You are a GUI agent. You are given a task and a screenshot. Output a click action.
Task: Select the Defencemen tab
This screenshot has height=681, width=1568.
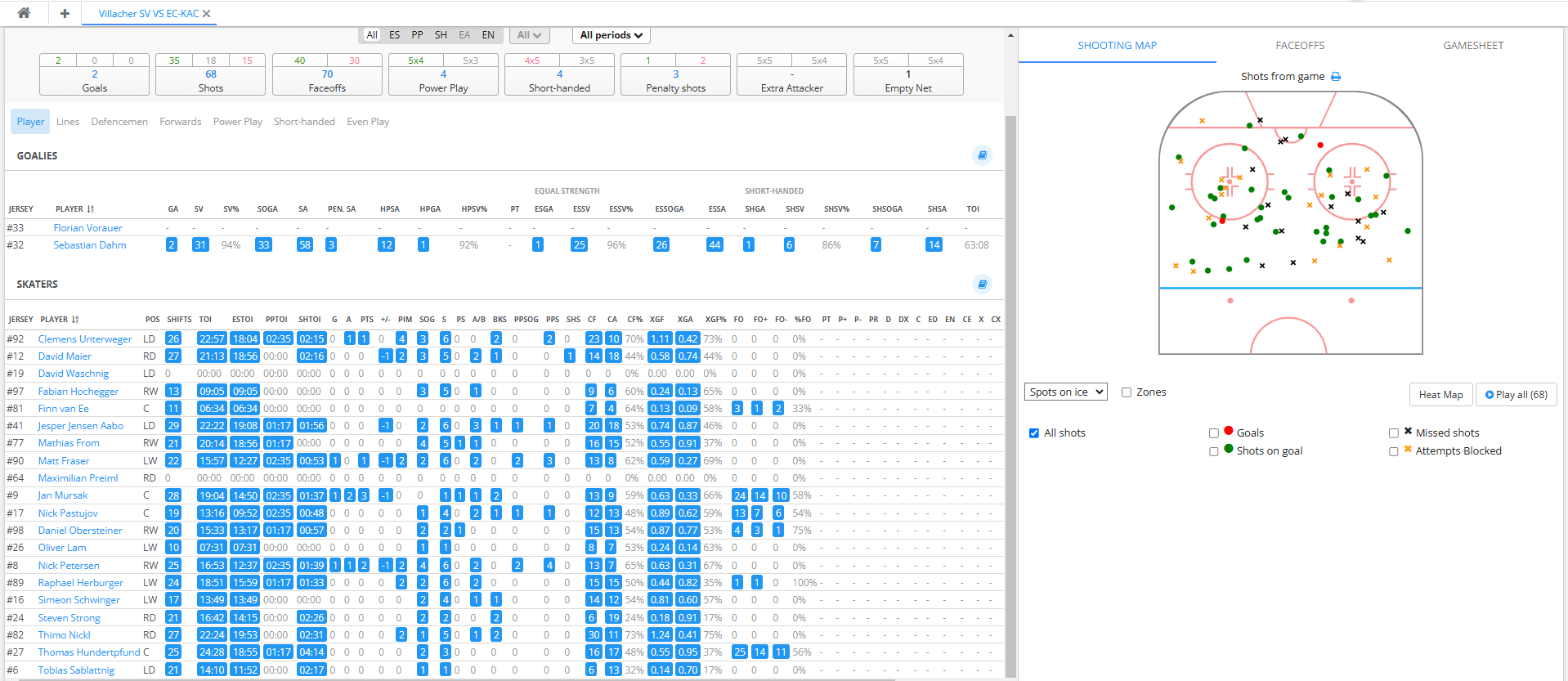click(x=119, y=122)
